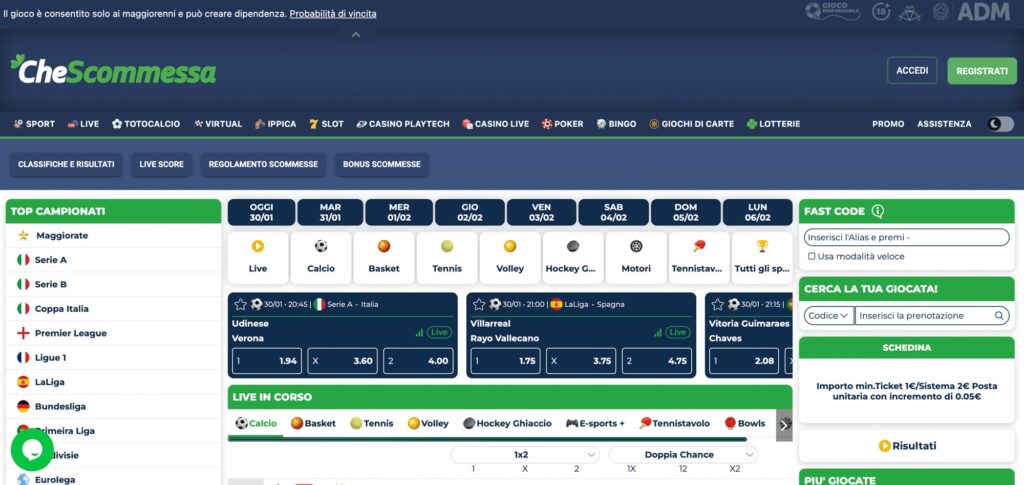Select the Tennis sport tile
The width and height of the screenshot is (1024, 485).
point(447,258)
